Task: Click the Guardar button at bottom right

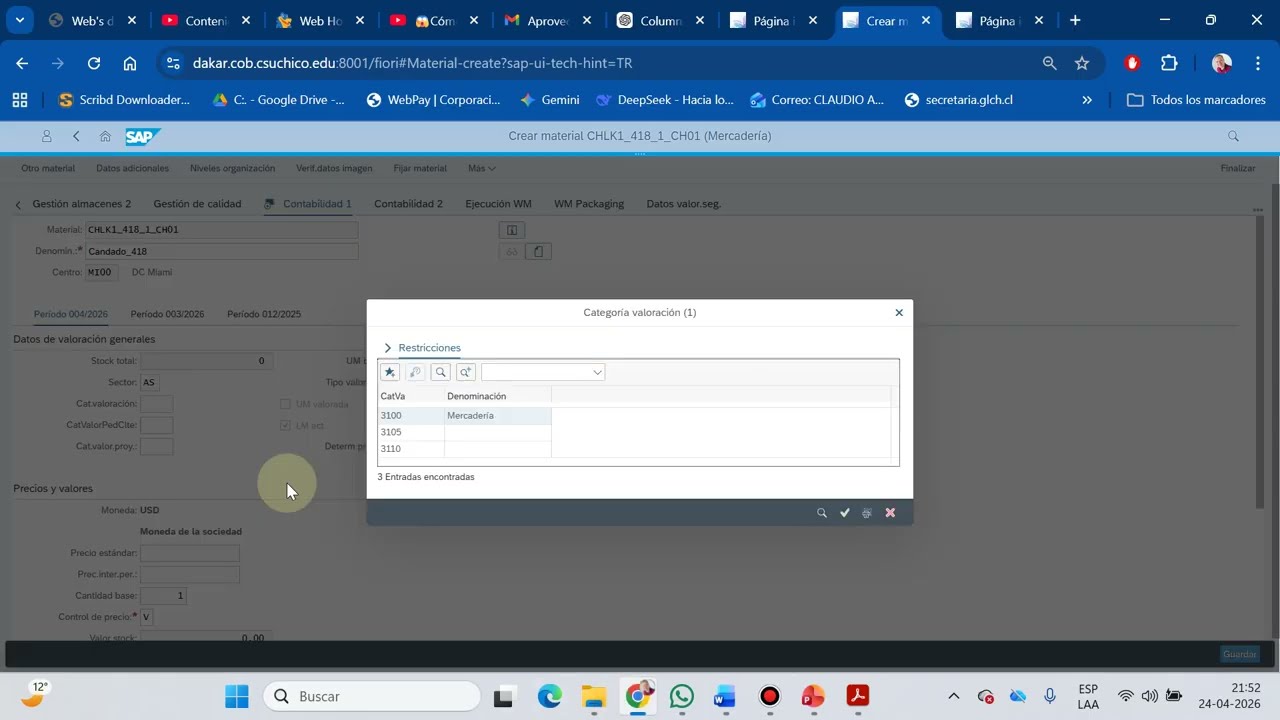Action: point(1240,655)
